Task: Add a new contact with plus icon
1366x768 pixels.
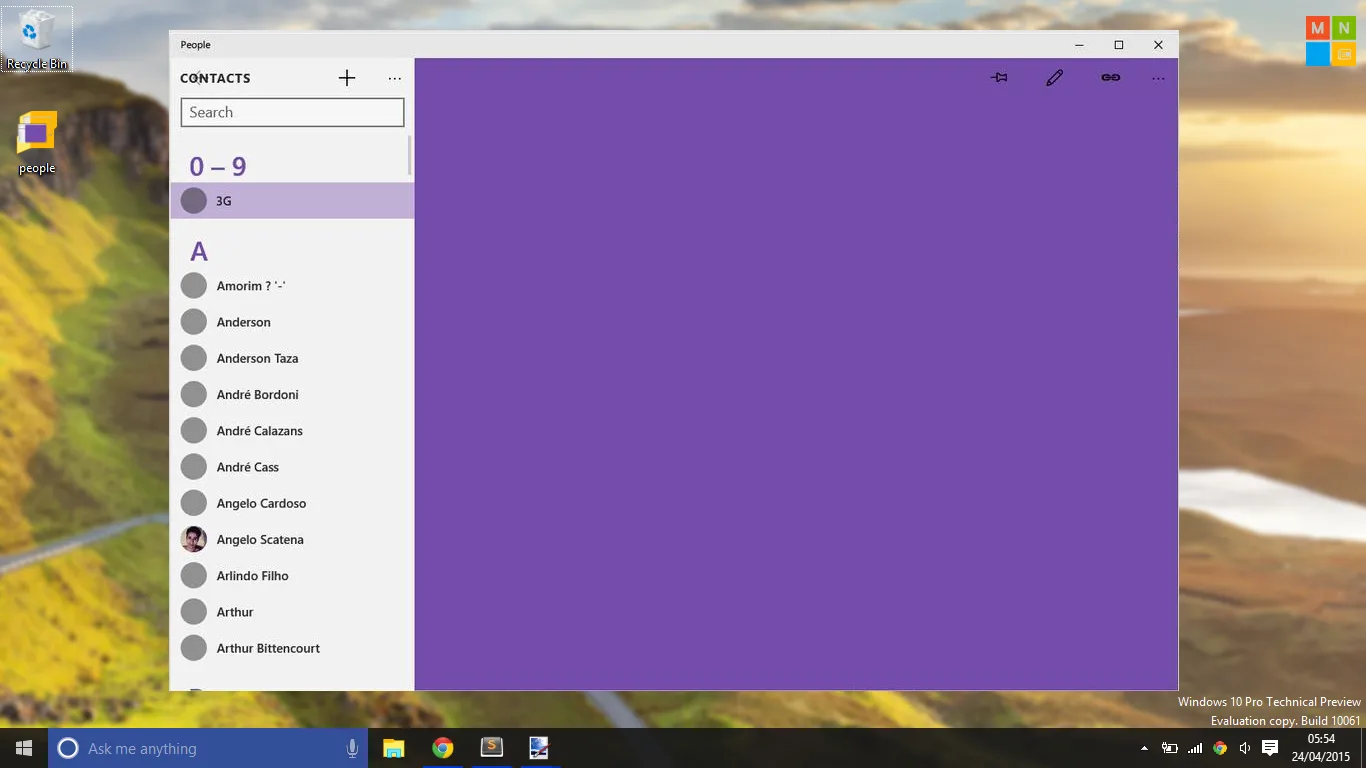Action: 346,78
